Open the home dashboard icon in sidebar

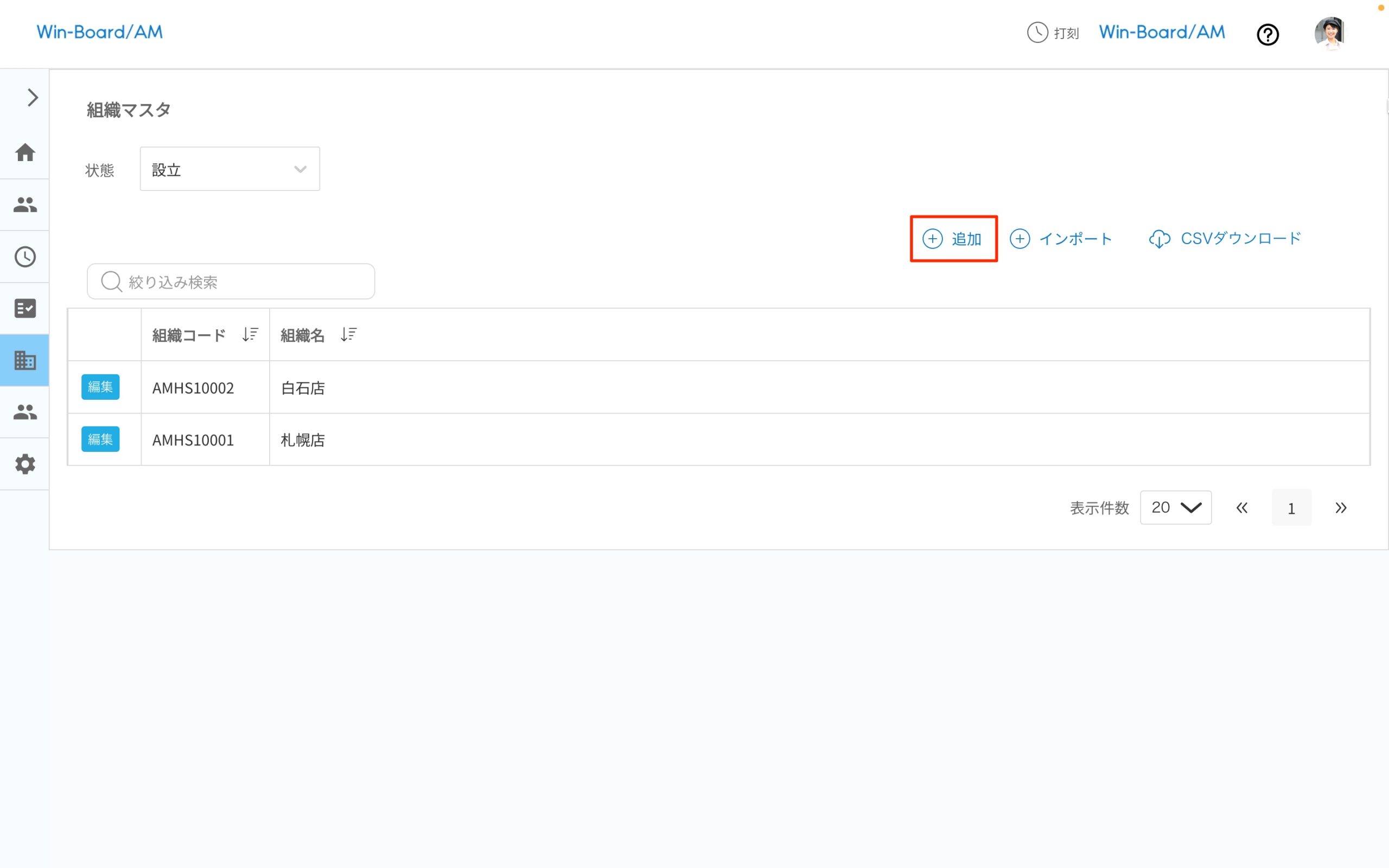tap(24, 152)
